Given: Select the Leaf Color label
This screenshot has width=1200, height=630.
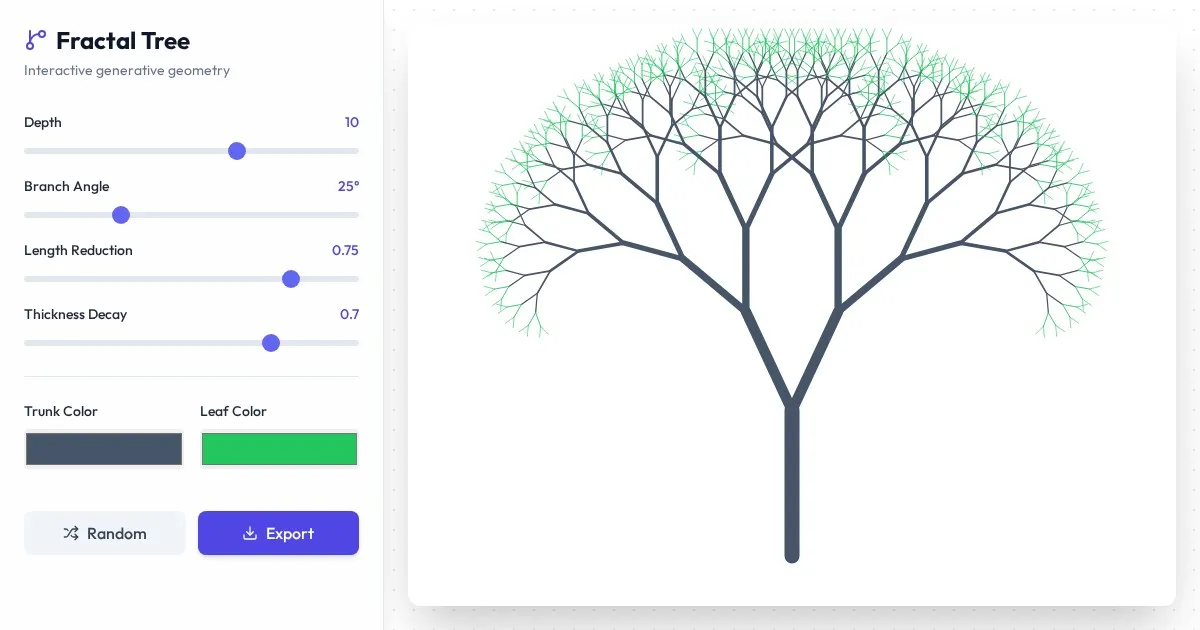Looking at the screenshot, I should coord(233,411).
